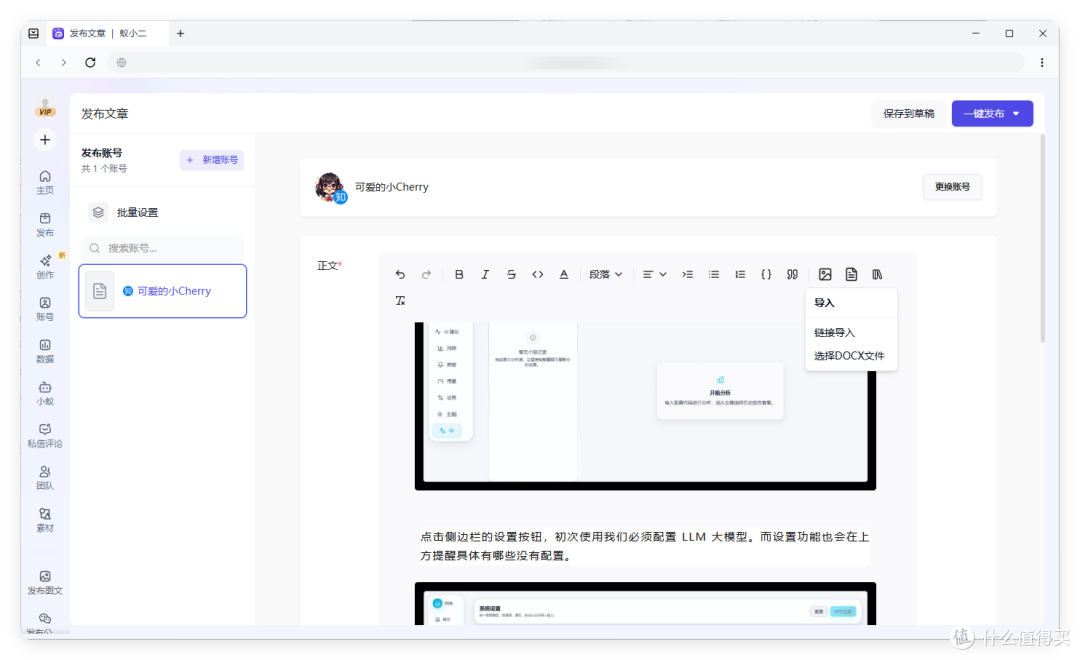Open 发布图文 in the sidebar
The height and width of the screenshot is (660, 1080).
pyautogui.click(x=45, y=582)
